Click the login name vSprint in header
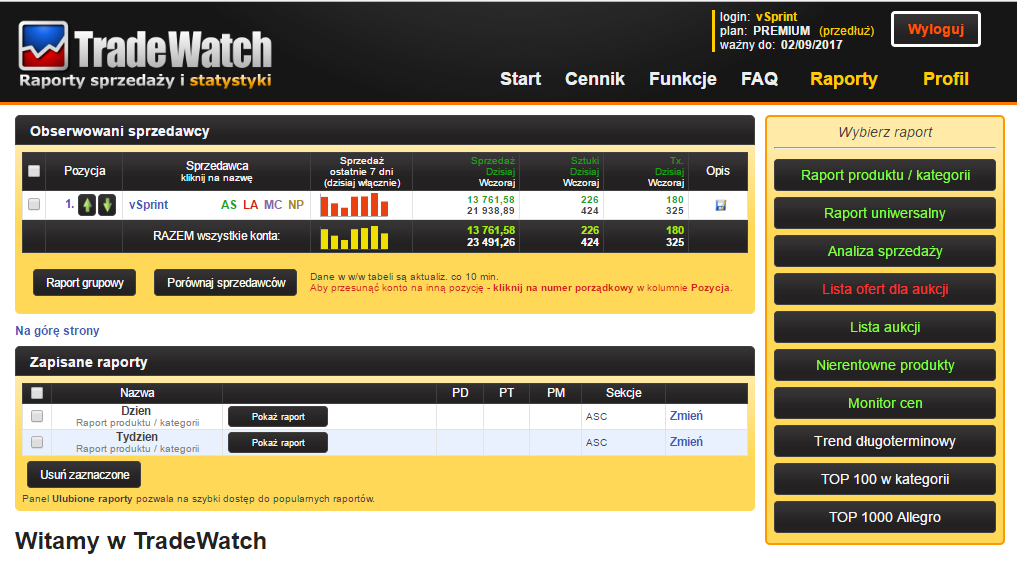 click(x=776, y=17)
